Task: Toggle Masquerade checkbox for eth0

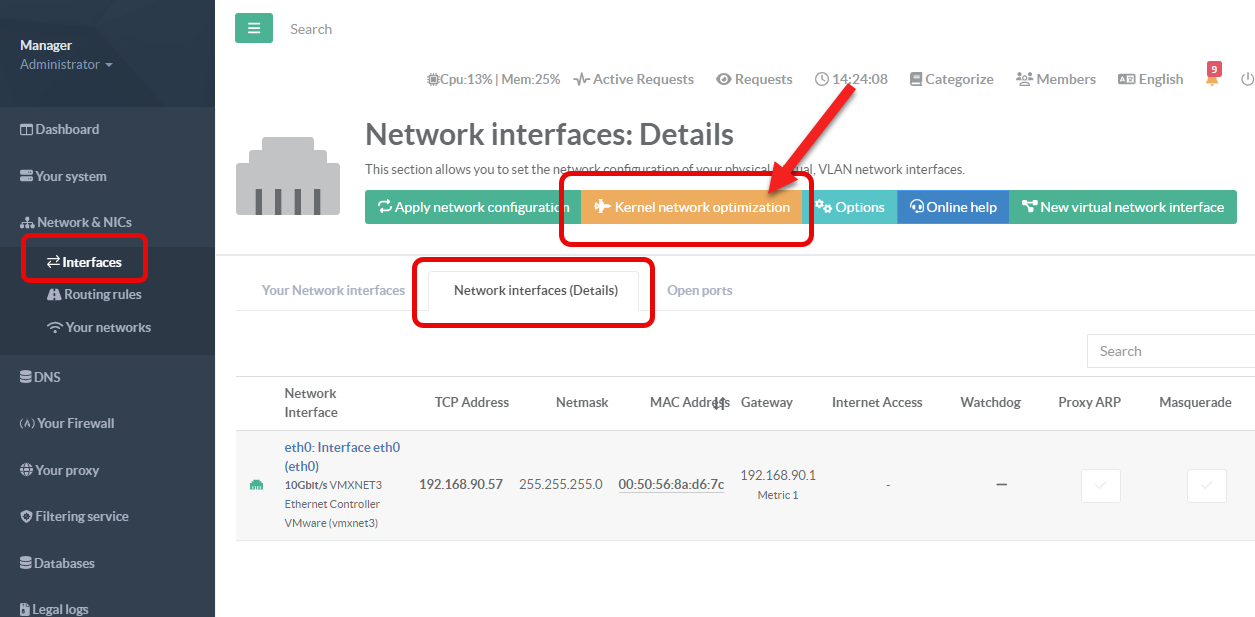Action: pyautogui.click(x=1206, y=485)
